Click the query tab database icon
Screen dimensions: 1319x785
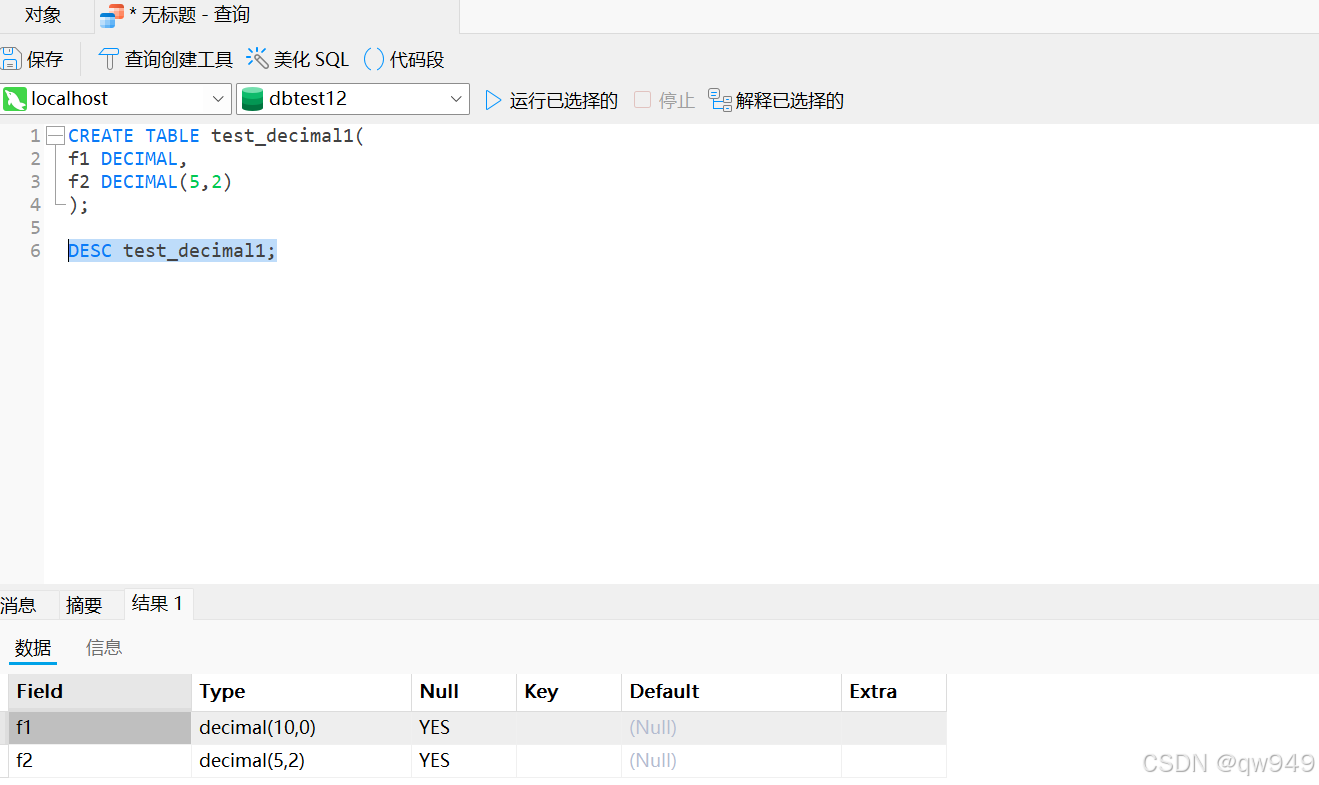point(110,15)
